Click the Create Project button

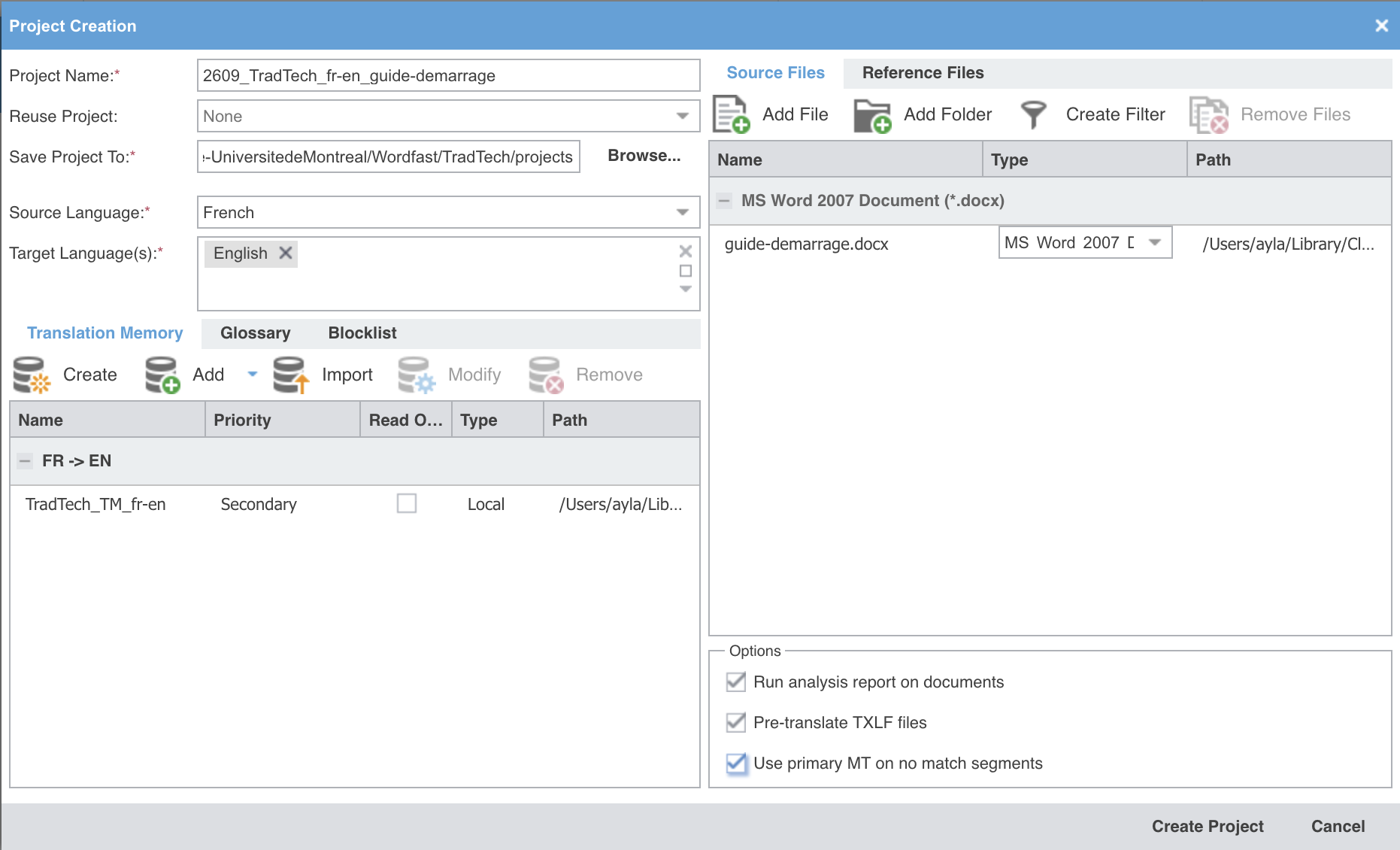1208,826
